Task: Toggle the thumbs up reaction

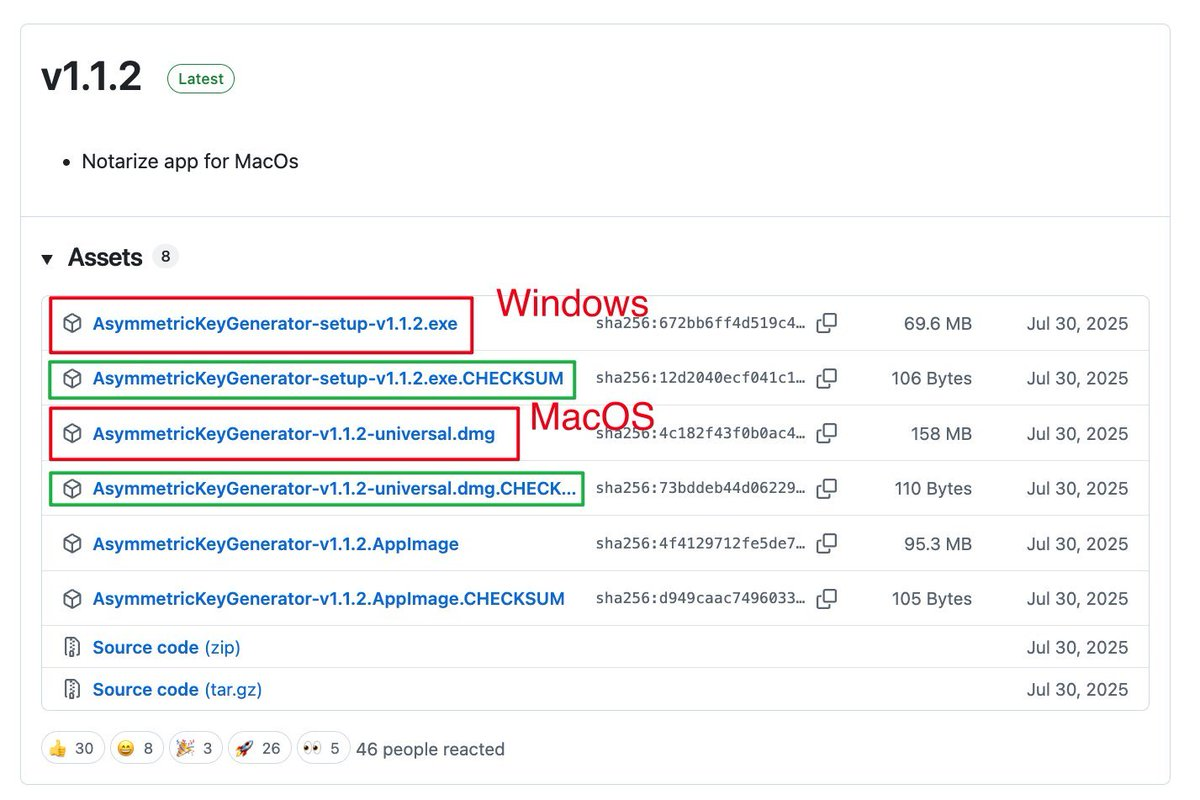Action: (72, 748)
